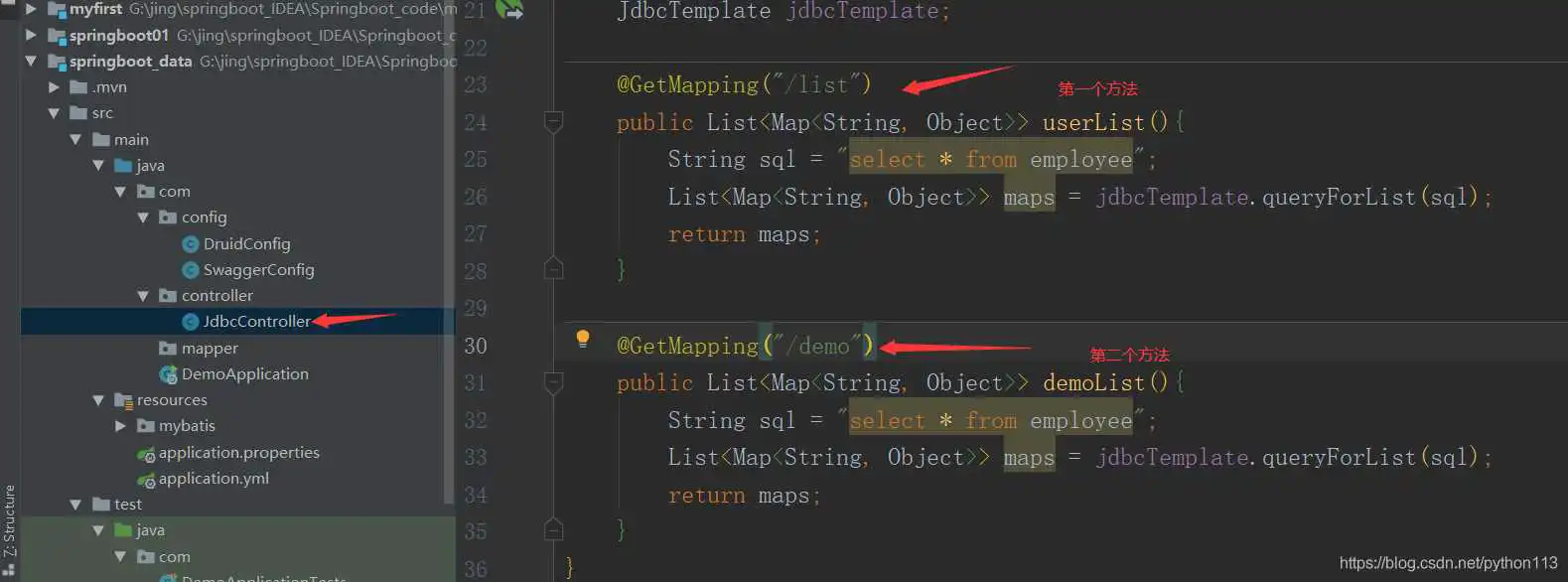Click line number 24 in the gutter
Screen dimensions: 1568x582
click(x=476, y=123)
